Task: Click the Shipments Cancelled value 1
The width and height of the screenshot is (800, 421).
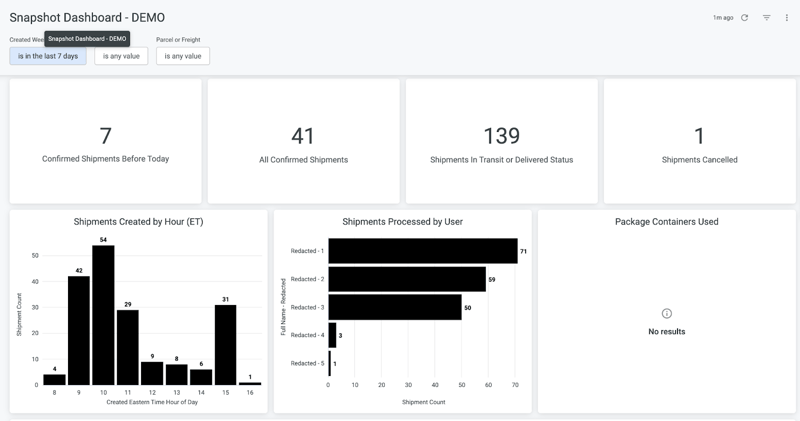Action: 699,136
